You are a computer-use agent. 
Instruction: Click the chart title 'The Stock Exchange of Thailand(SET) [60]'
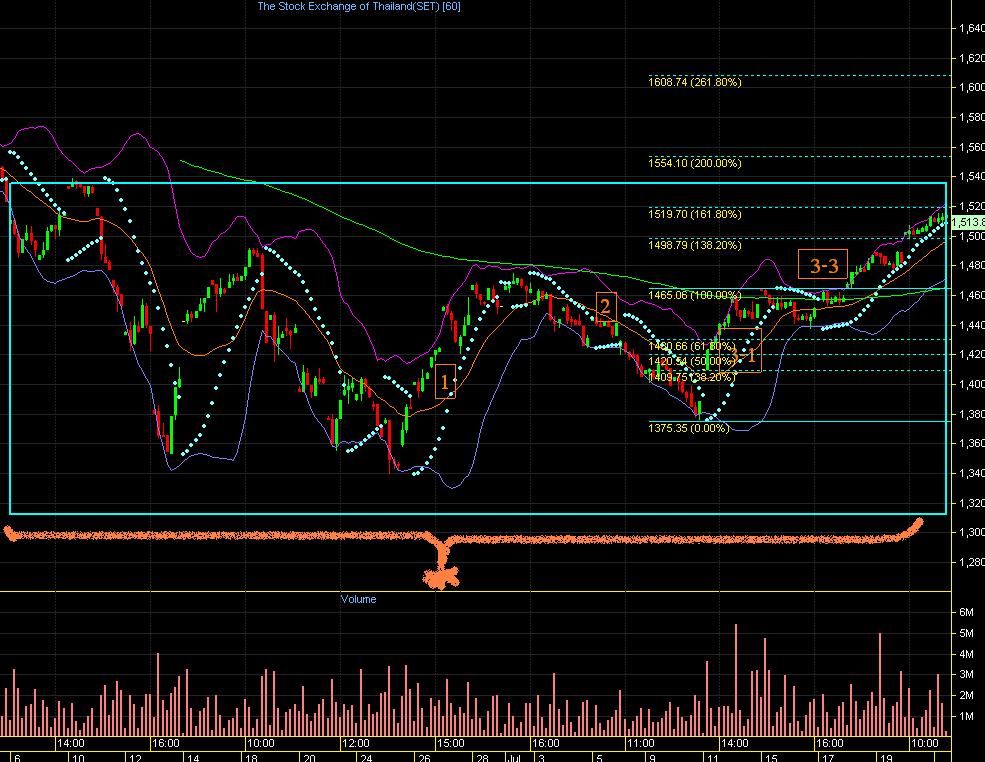click(x=359, y=6)
